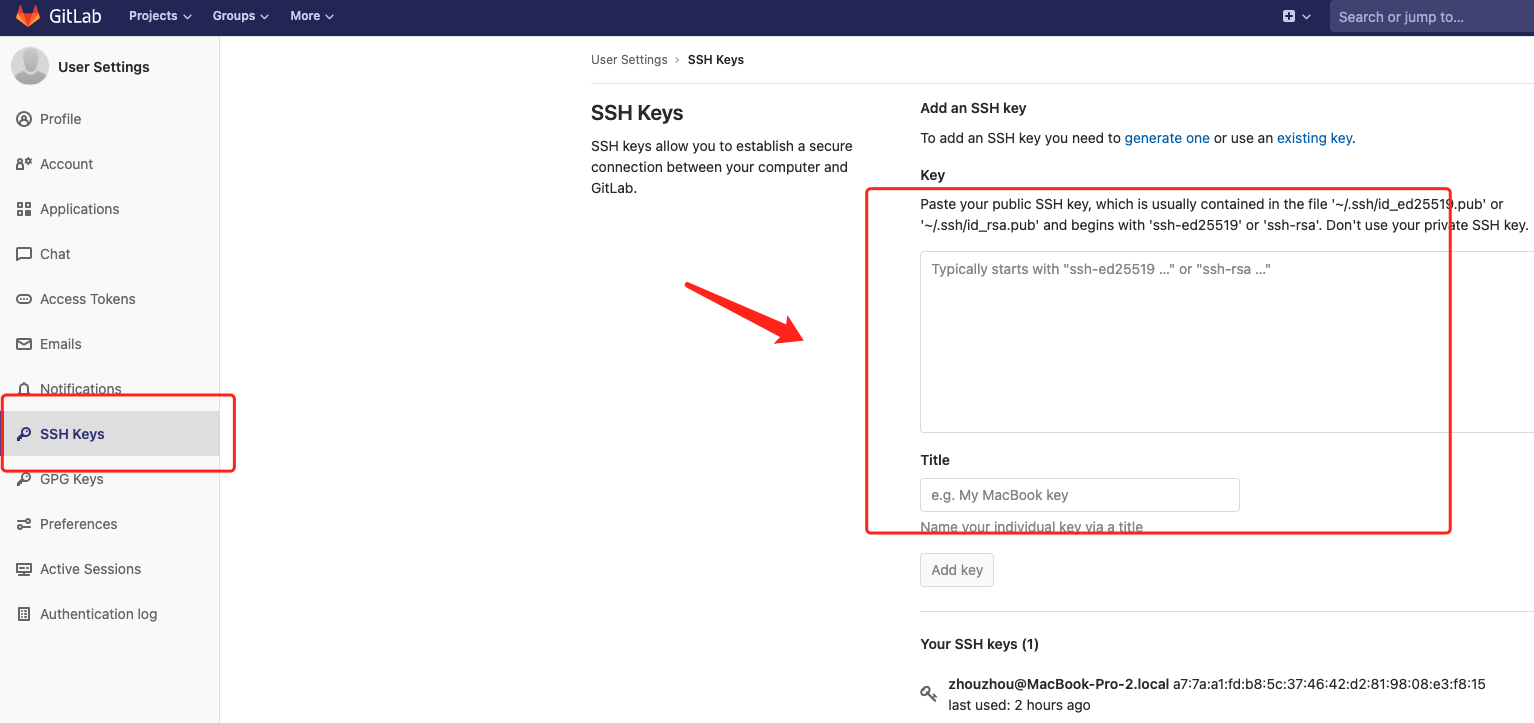Viewport: 1534px width, 723px height.
Task: Click the key icon beside zhouzhou's SSH key
Action: 928,693
